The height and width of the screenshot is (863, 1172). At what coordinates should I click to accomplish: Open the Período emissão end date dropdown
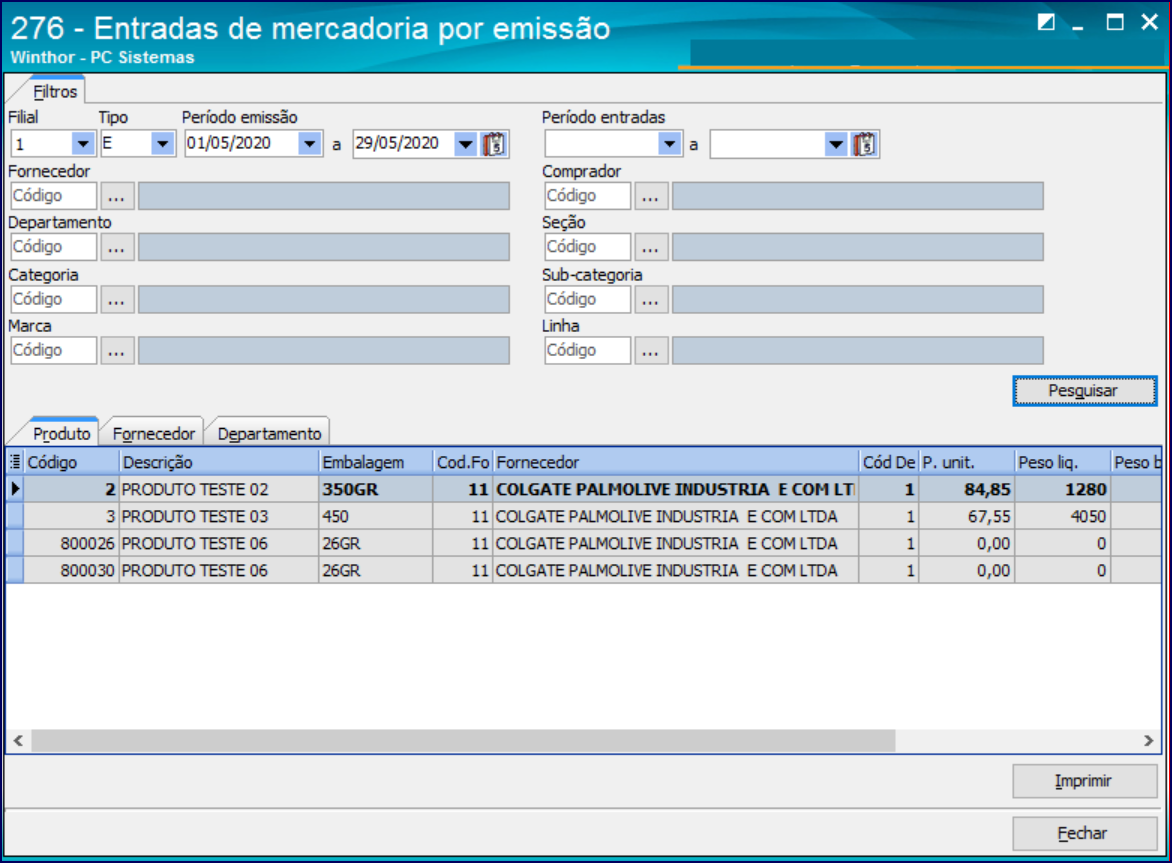click(x=466, y=143)
